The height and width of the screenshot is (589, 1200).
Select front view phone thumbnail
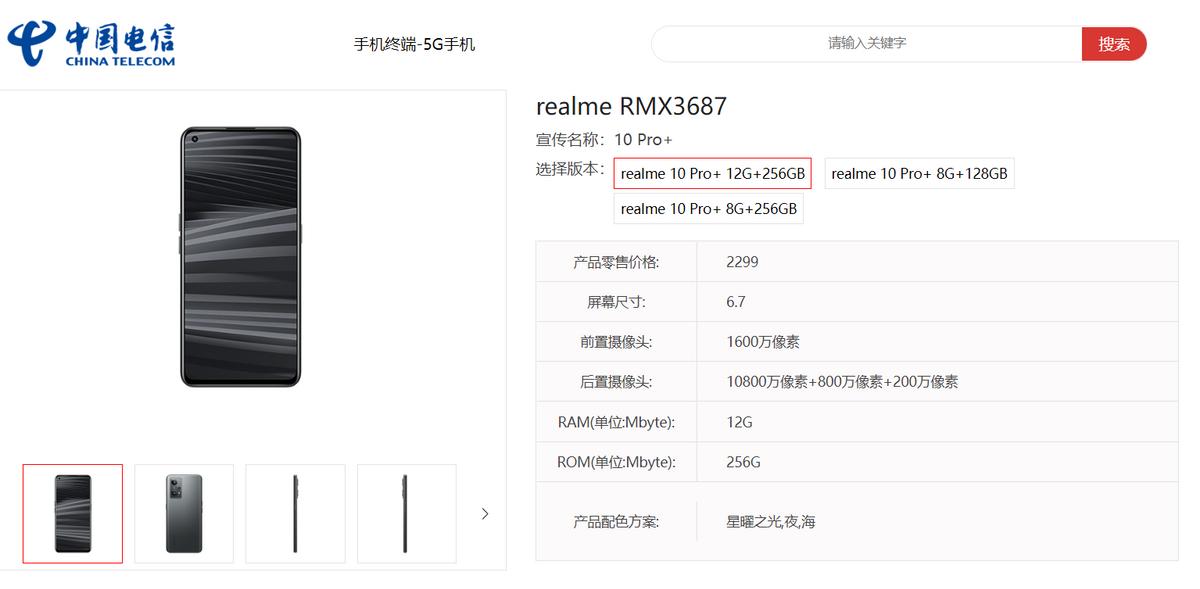pos(73,513)
